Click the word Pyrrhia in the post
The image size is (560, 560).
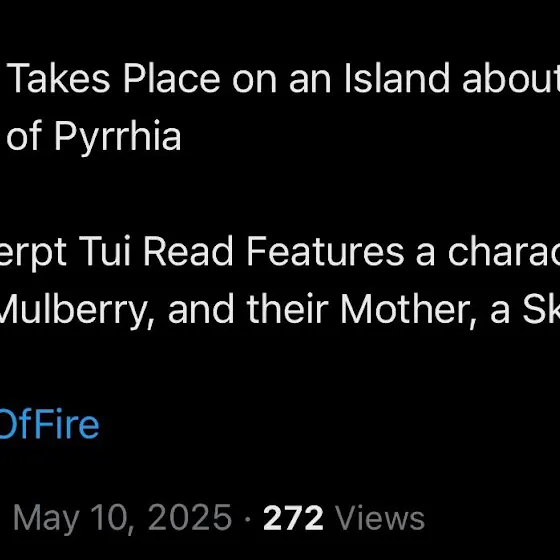pyautogui.click(x=118, y=138)
